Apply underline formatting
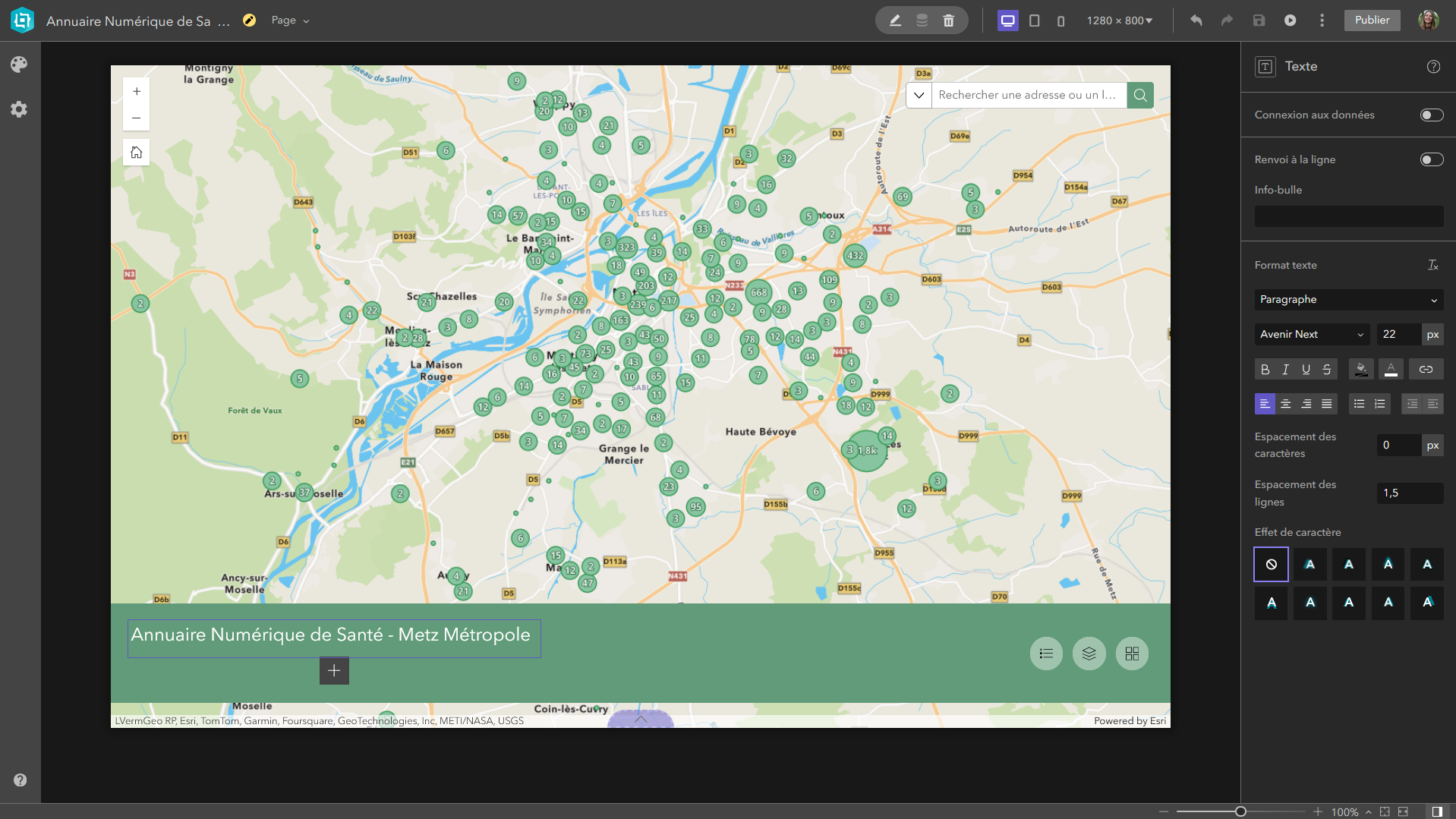1456x819 pixels. click(1306, 370)
